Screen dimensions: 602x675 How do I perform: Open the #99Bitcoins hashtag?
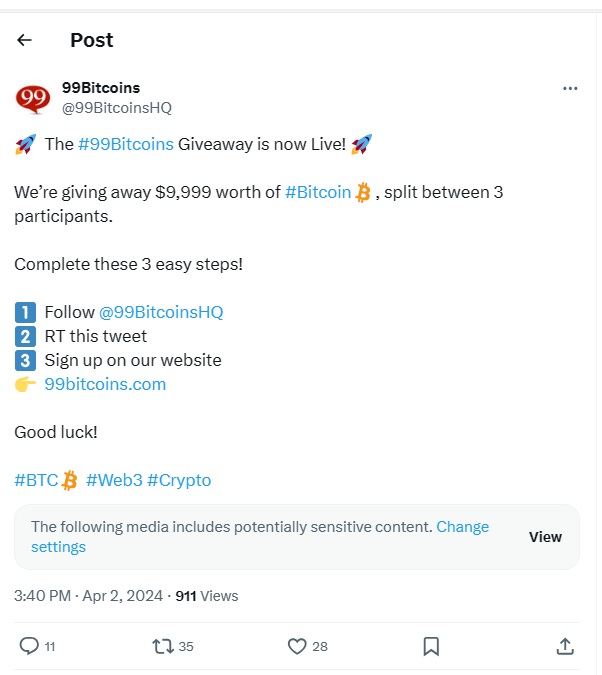tap(125, 144)
